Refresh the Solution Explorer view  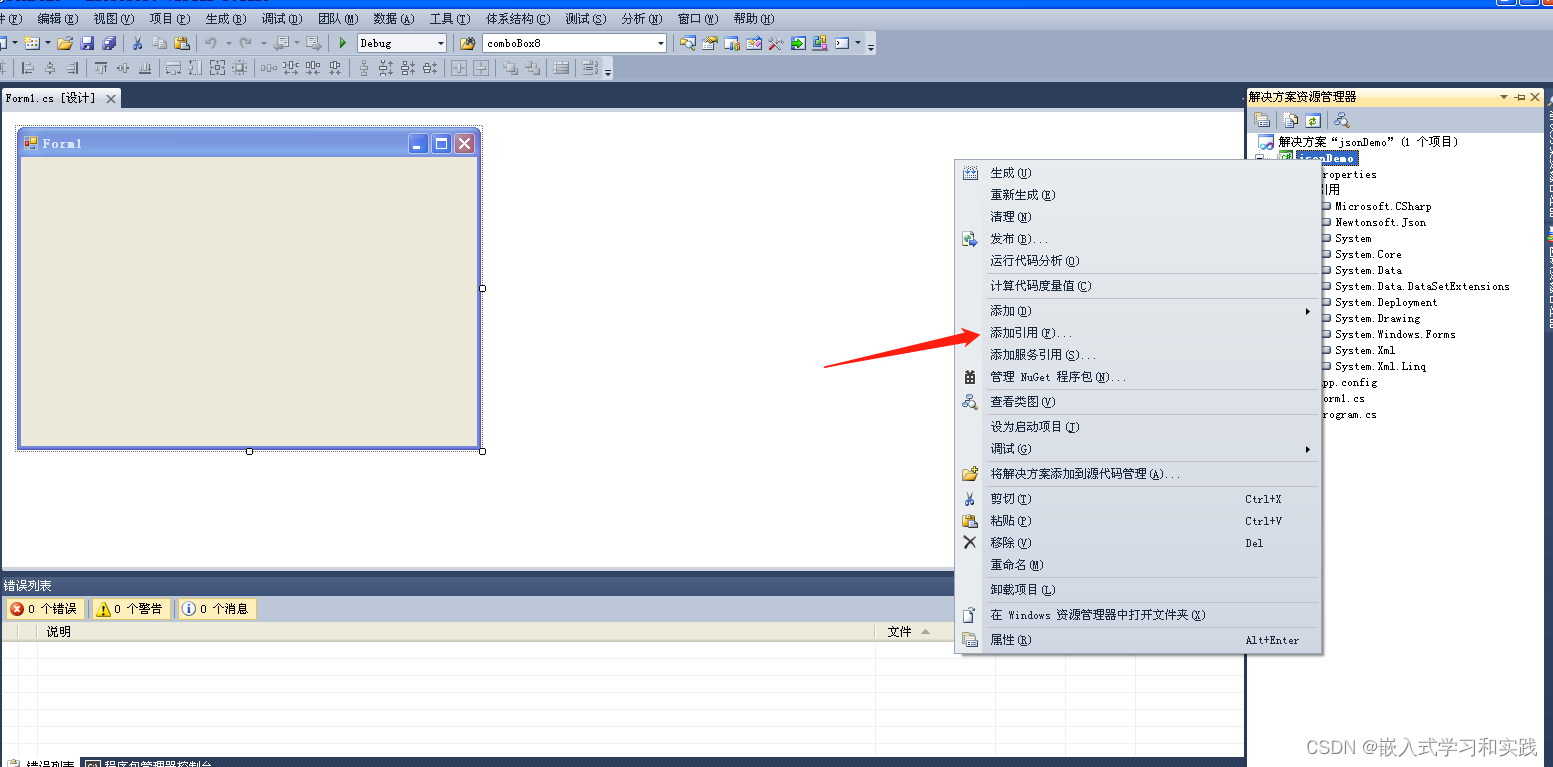(x=1313, y=120)
